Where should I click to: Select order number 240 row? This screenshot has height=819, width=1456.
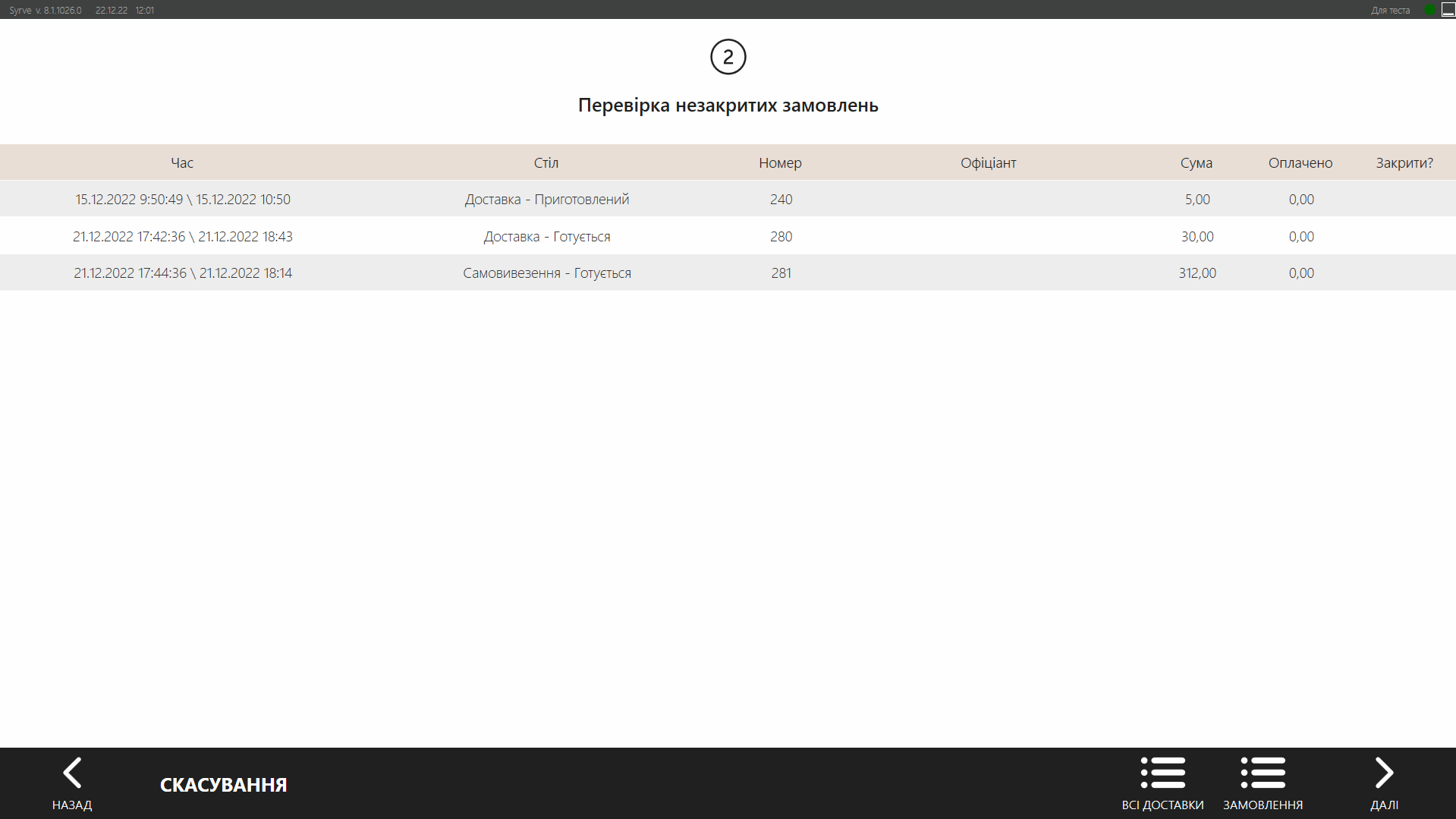point(781,199)
